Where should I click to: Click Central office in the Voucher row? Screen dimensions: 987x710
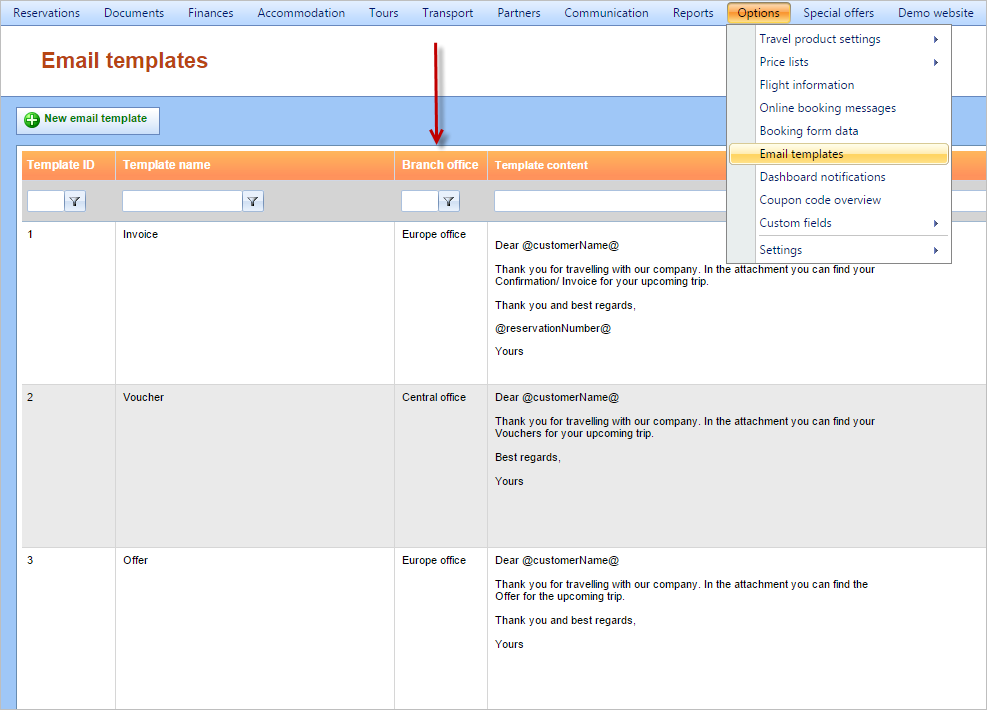pyautogui.click(x=434, y=397)
